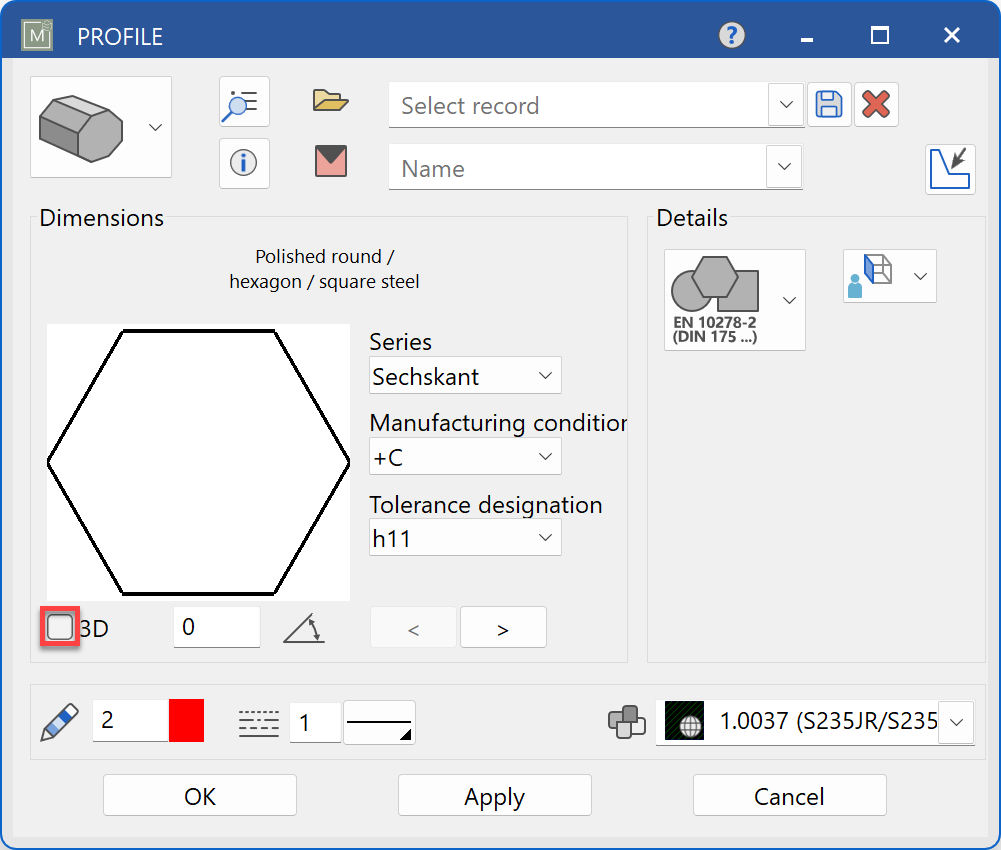Click the sketch insertion icon top right
Image resolution: width=1001 pixels, height=850 pixels.
[950, 169]
